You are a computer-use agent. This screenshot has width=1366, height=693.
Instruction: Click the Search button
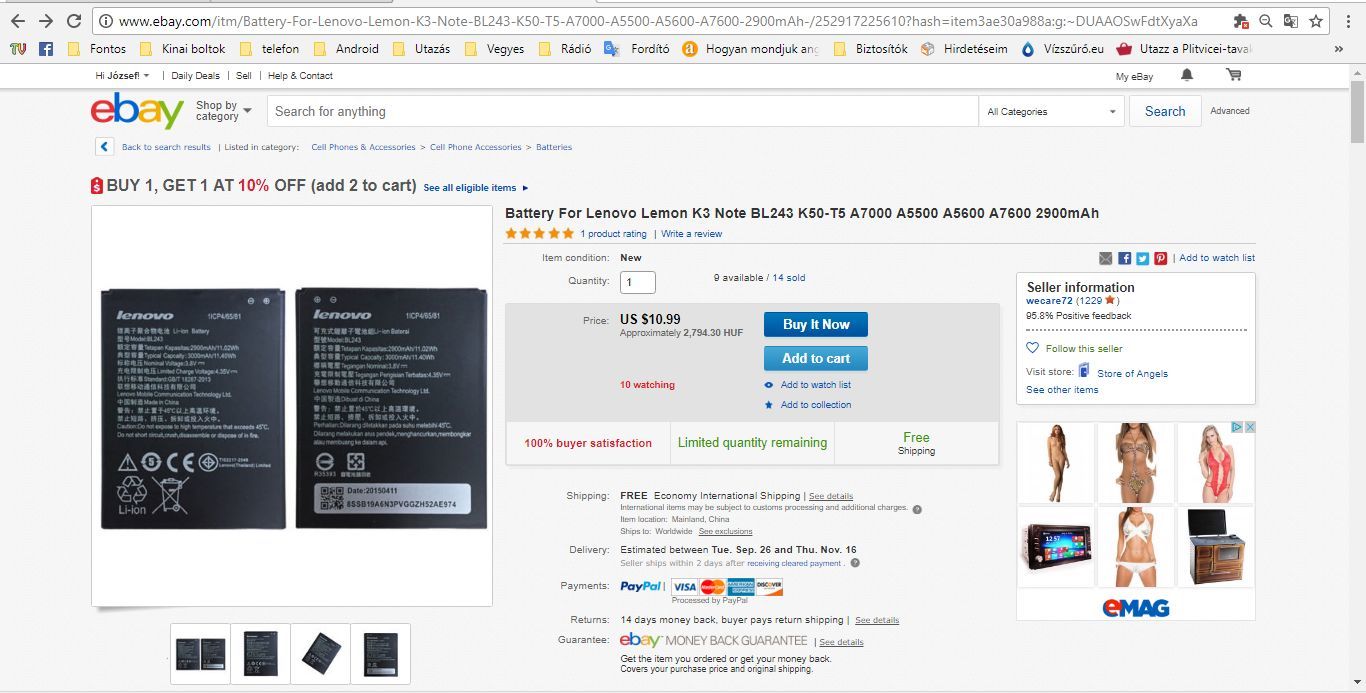click(x=1165, y=111)
